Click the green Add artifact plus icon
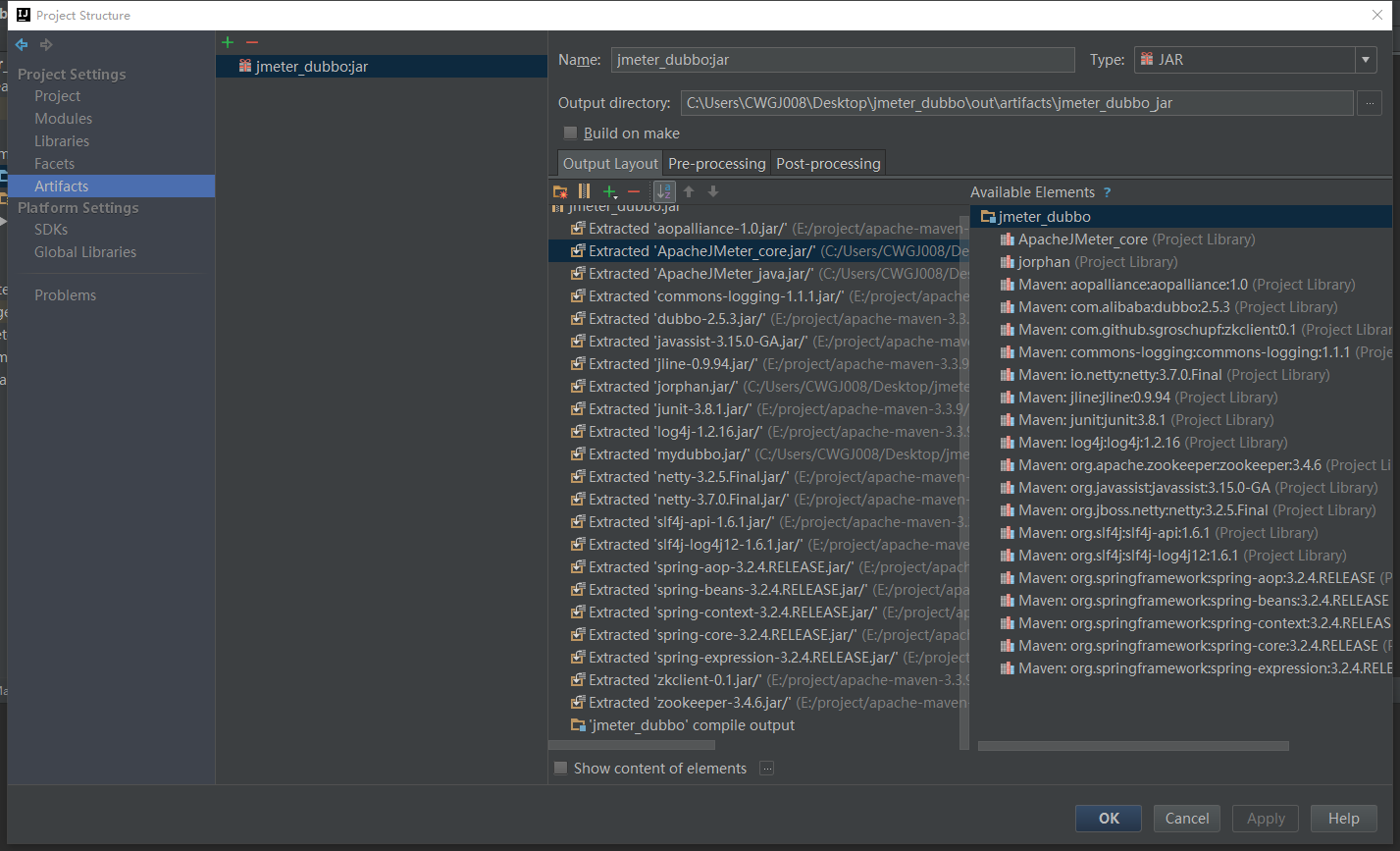 pos(228,42)
